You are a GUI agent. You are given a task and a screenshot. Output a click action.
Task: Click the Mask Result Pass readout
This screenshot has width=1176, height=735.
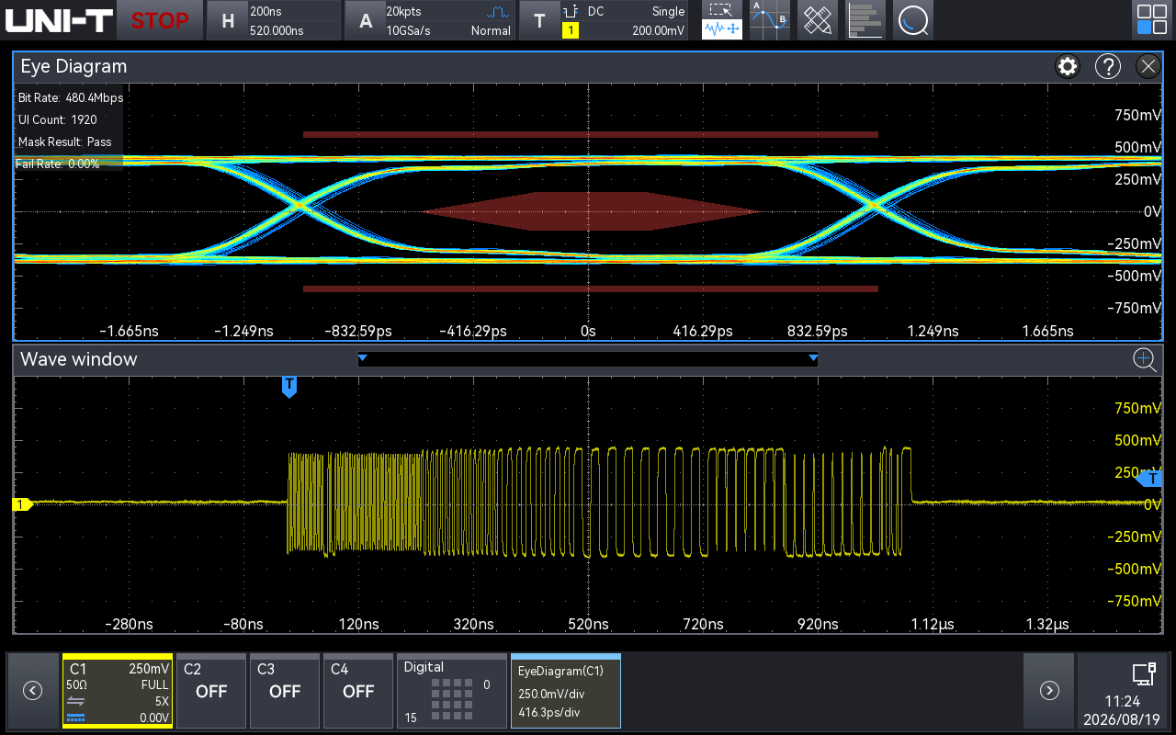click(64, 142)
